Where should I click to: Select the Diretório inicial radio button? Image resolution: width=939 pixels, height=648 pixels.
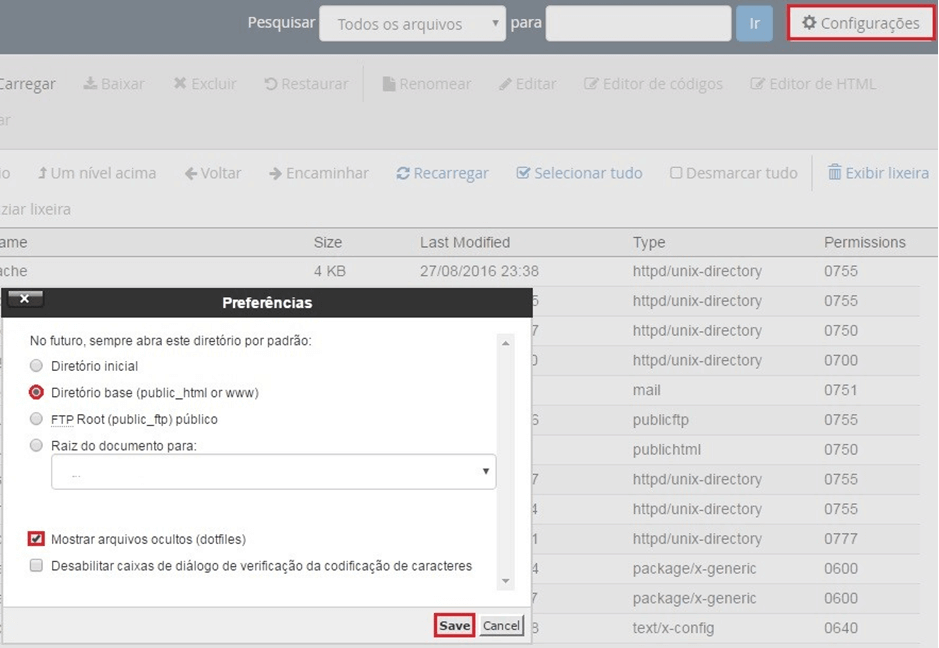(37, 365)
